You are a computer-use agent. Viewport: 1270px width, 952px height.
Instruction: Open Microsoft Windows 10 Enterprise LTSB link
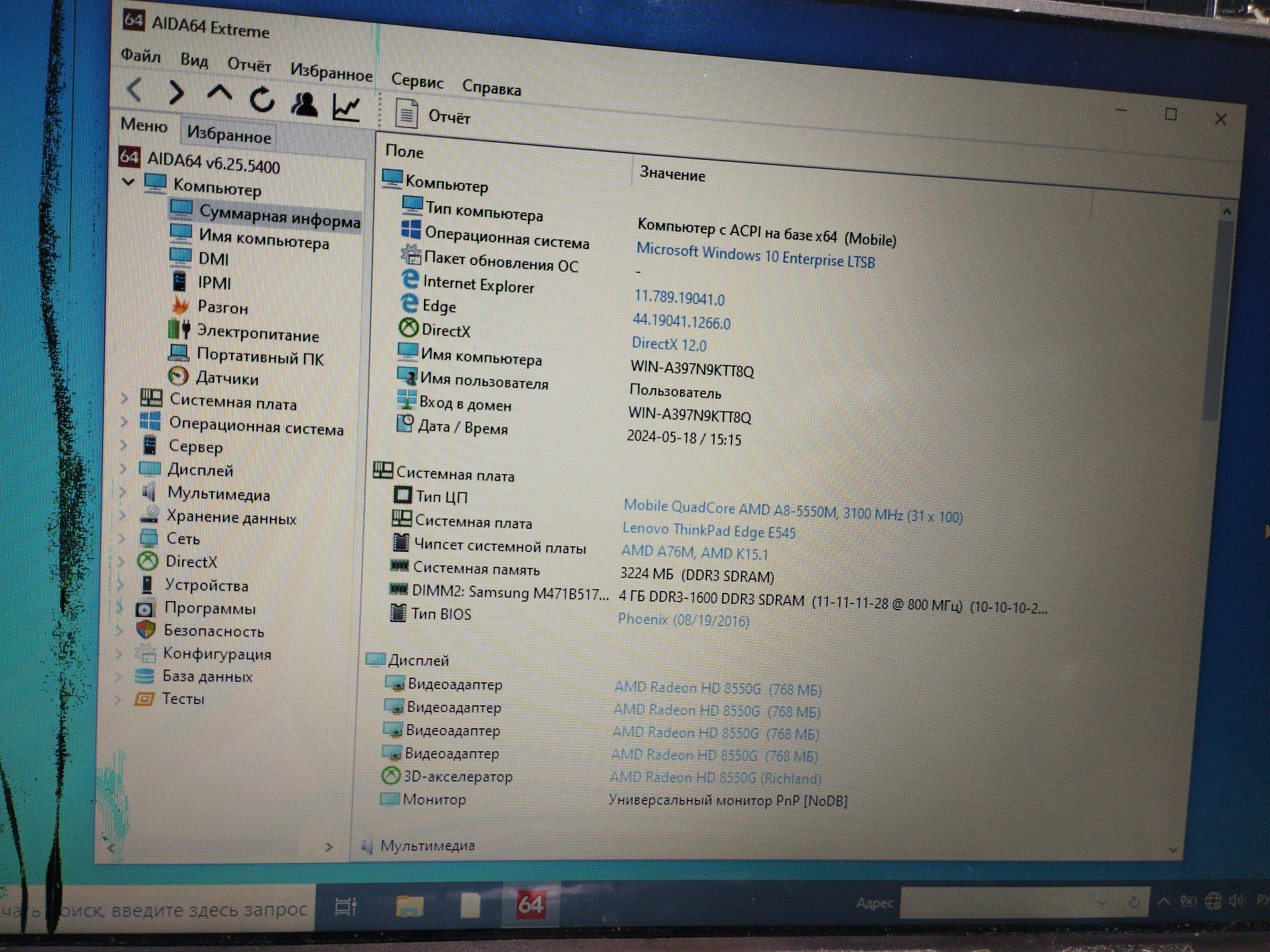point(755,256)
